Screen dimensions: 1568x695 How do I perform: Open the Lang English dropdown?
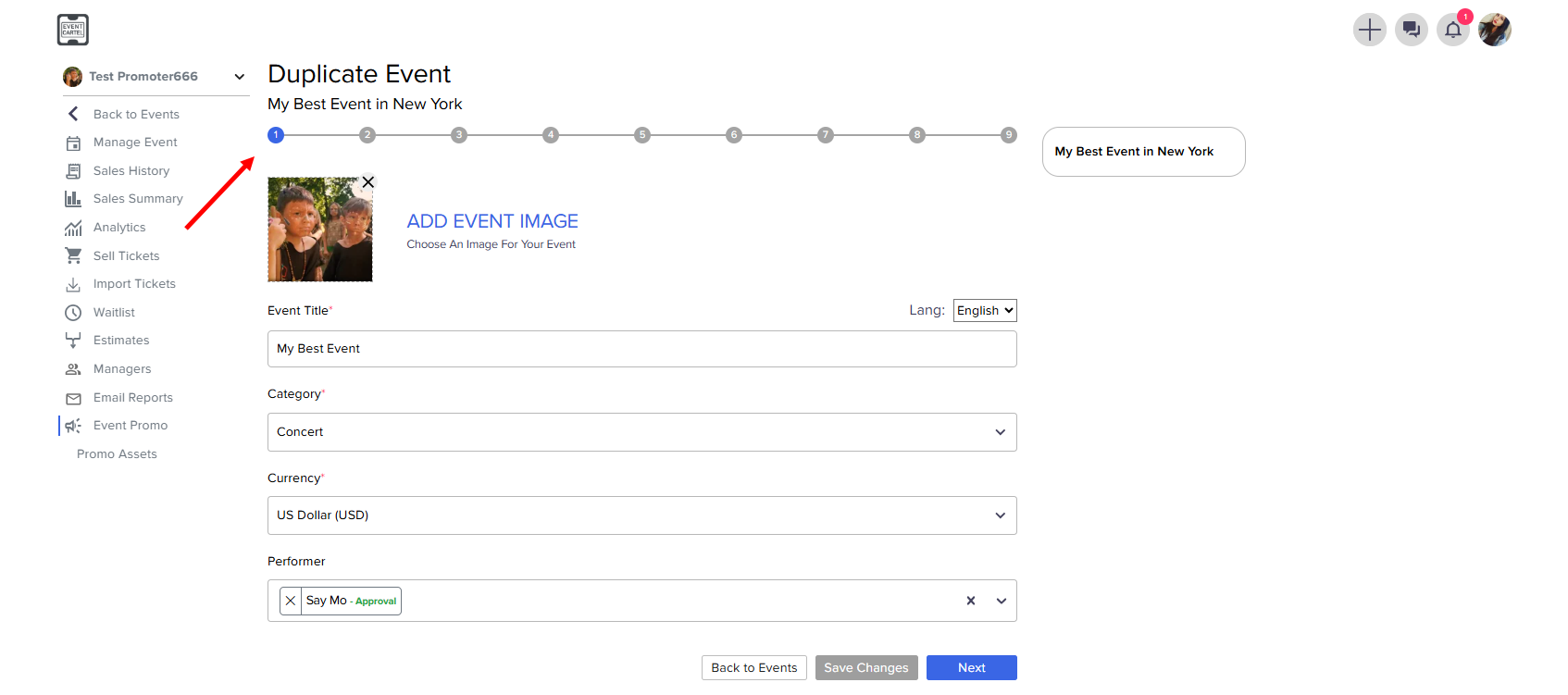coord(985,311)
